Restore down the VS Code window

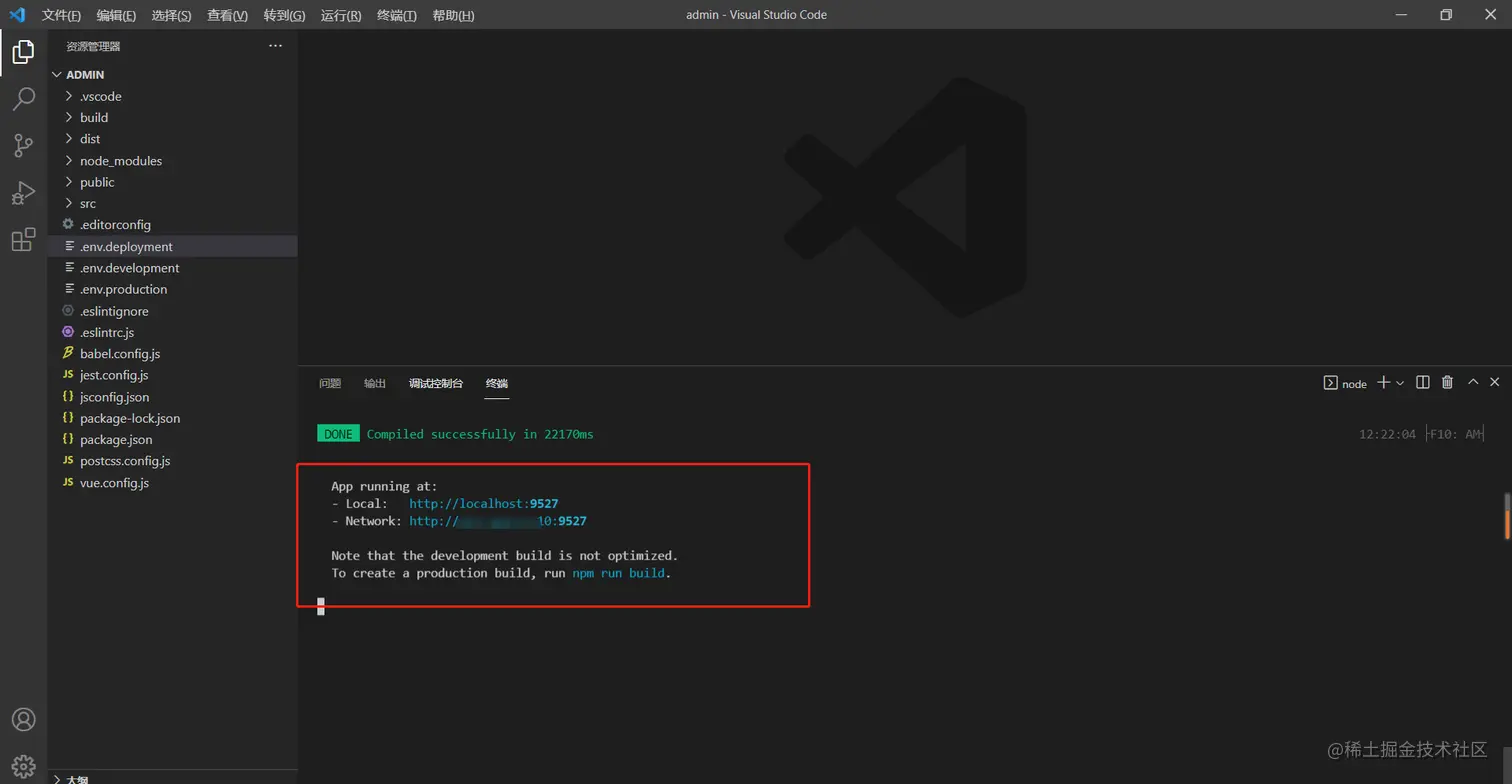[x=1445, y=14]
